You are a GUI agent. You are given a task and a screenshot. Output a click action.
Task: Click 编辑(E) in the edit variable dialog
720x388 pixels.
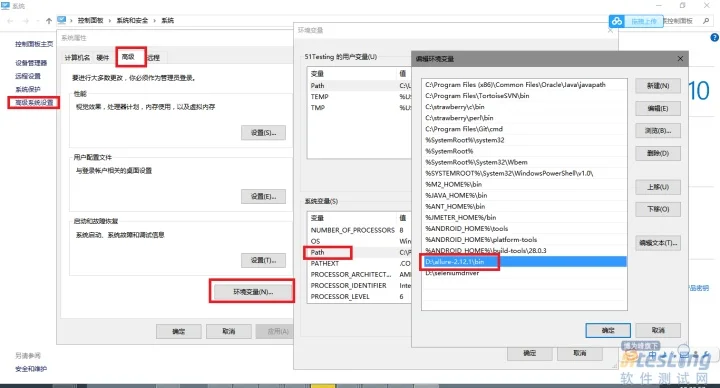(x=658, y=108)
